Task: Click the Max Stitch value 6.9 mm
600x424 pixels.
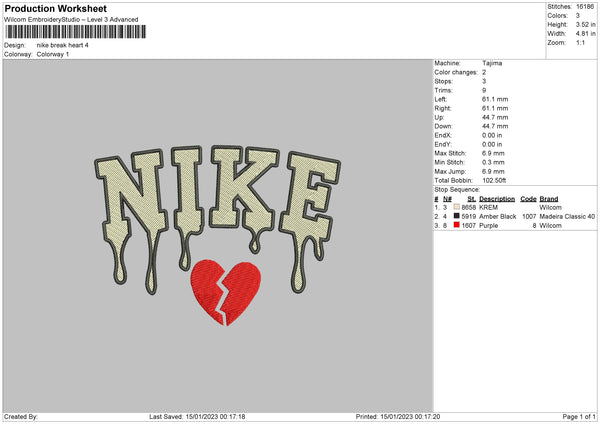Action: (x=493, y=153)
